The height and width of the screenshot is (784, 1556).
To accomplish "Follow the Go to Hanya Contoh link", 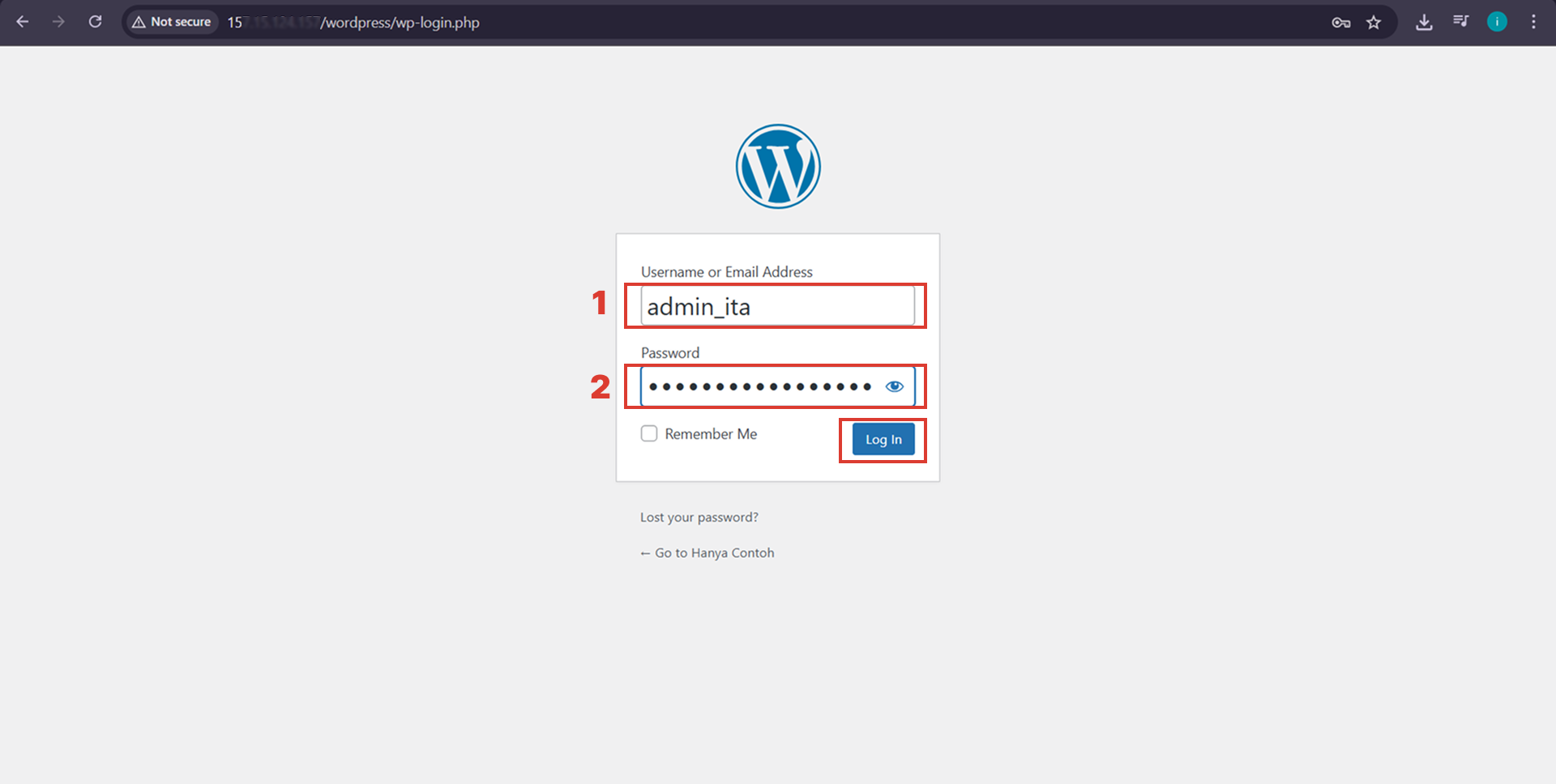I will (707, 552).
